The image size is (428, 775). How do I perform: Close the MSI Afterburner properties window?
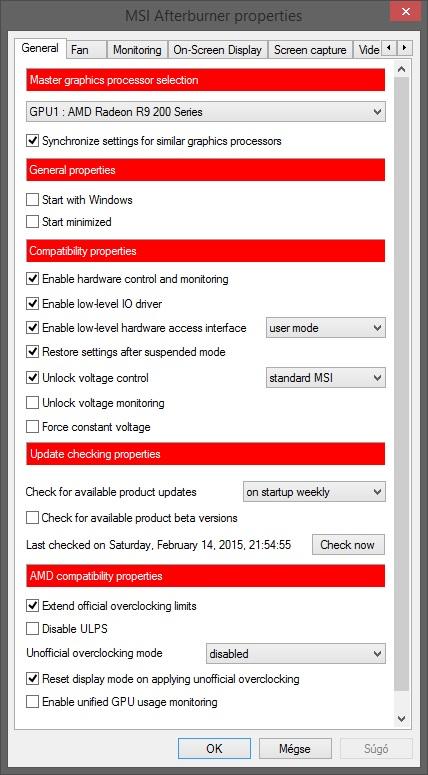click(405, 12)
